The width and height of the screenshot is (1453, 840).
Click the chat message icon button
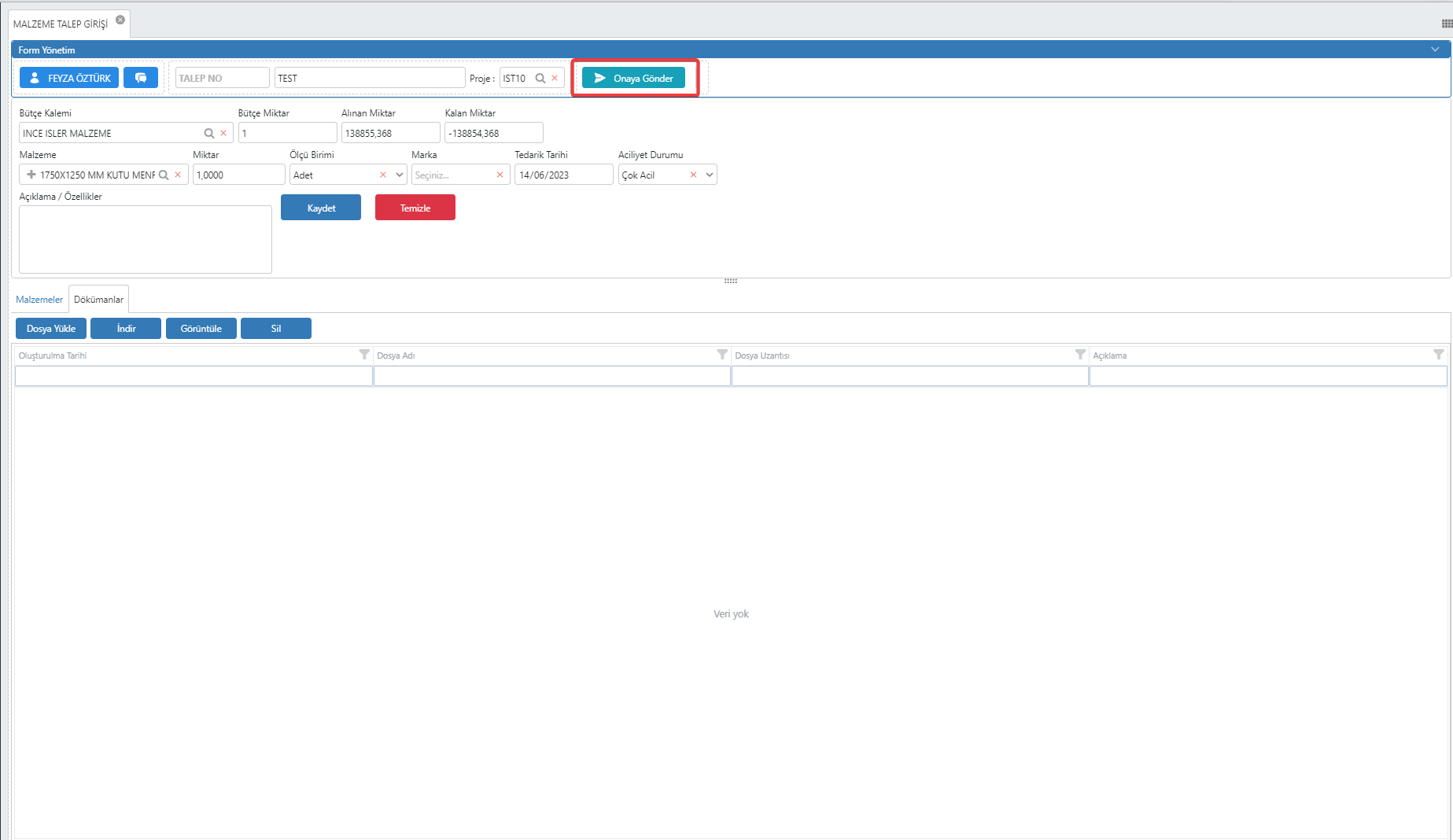click(141, 78)
